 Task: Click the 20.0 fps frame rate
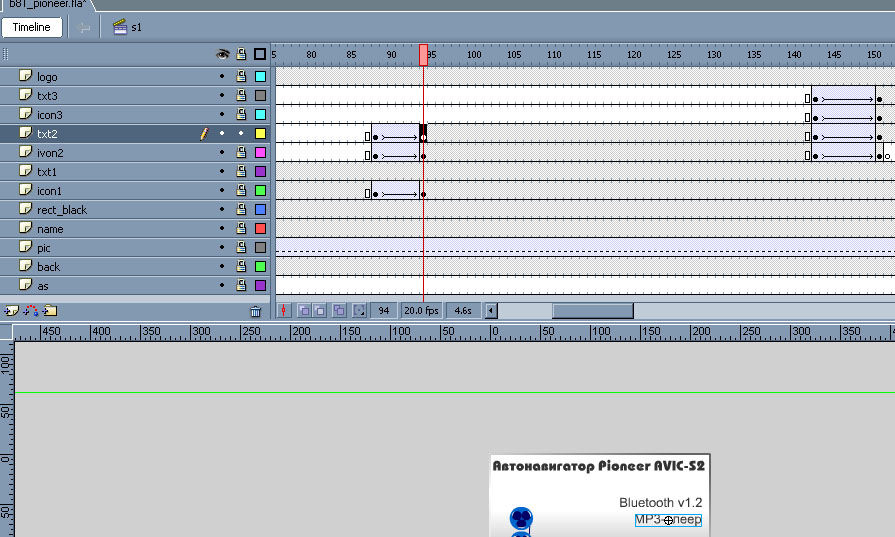[421, 310]
